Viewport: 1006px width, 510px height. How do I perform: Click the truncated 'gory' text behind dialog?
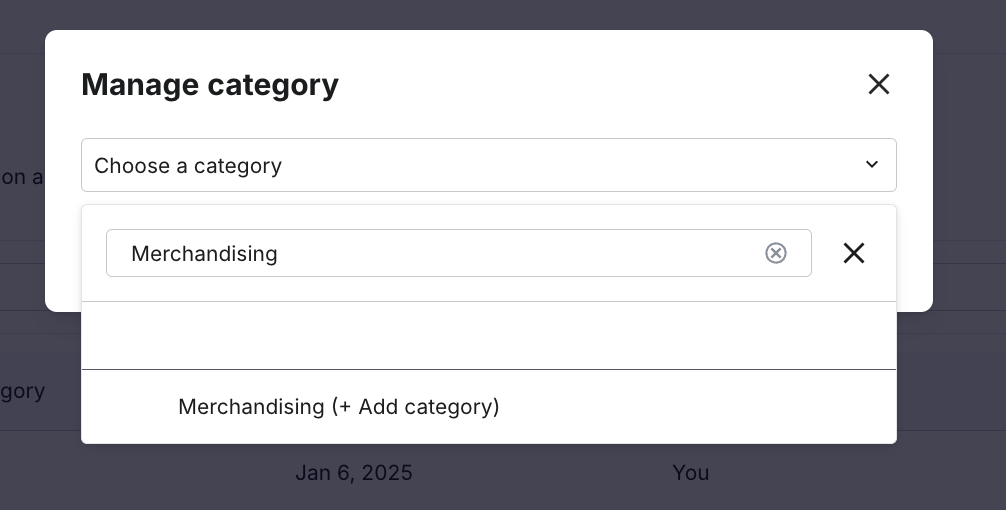coord(22,391)
